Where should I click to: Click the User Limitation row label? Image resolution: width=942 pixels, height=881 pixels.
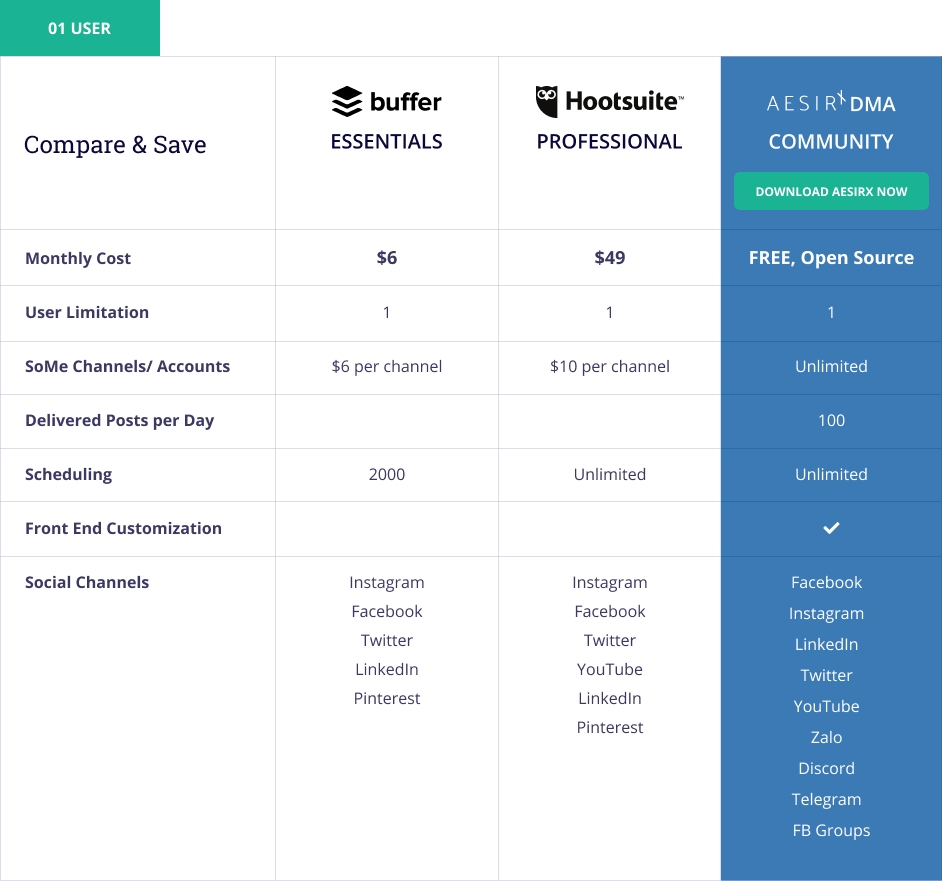pyautogui.click(x=87, y=312)
